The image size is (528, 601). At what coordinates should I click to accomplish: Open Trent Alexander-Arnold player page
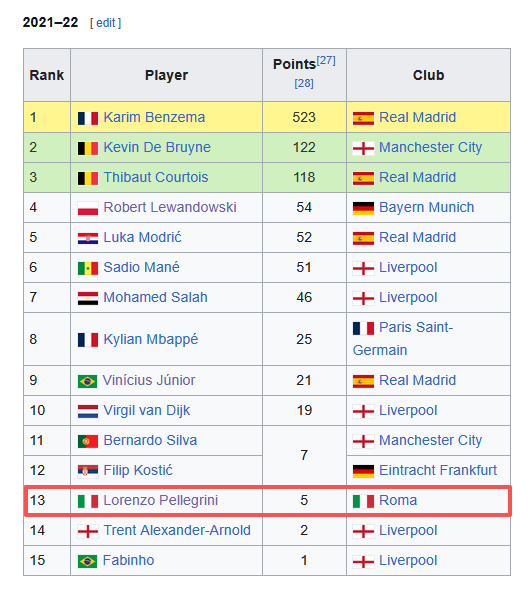tap(177, 530)
